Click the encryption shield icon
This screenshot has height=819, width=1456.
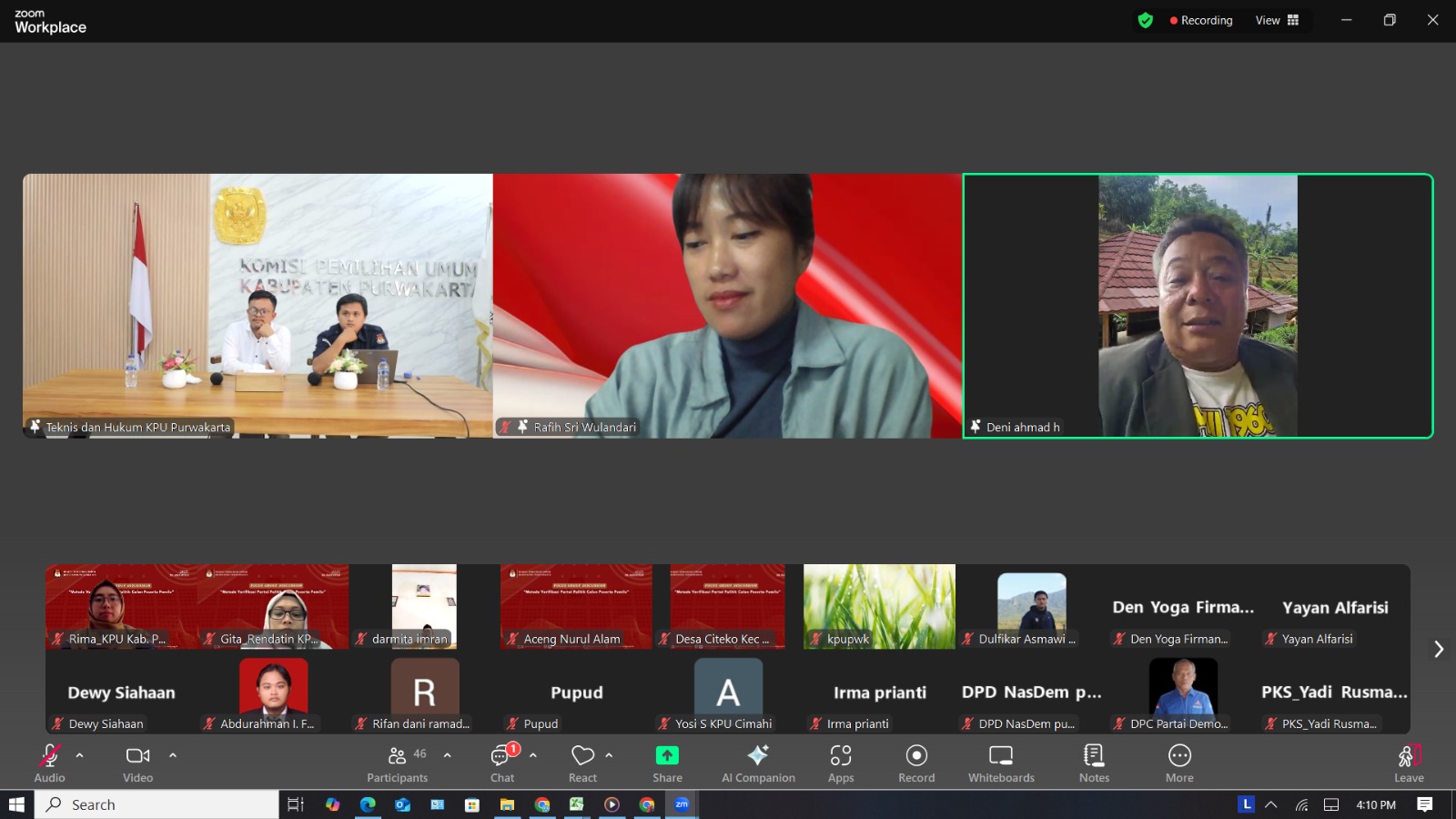pos(1146,20)
